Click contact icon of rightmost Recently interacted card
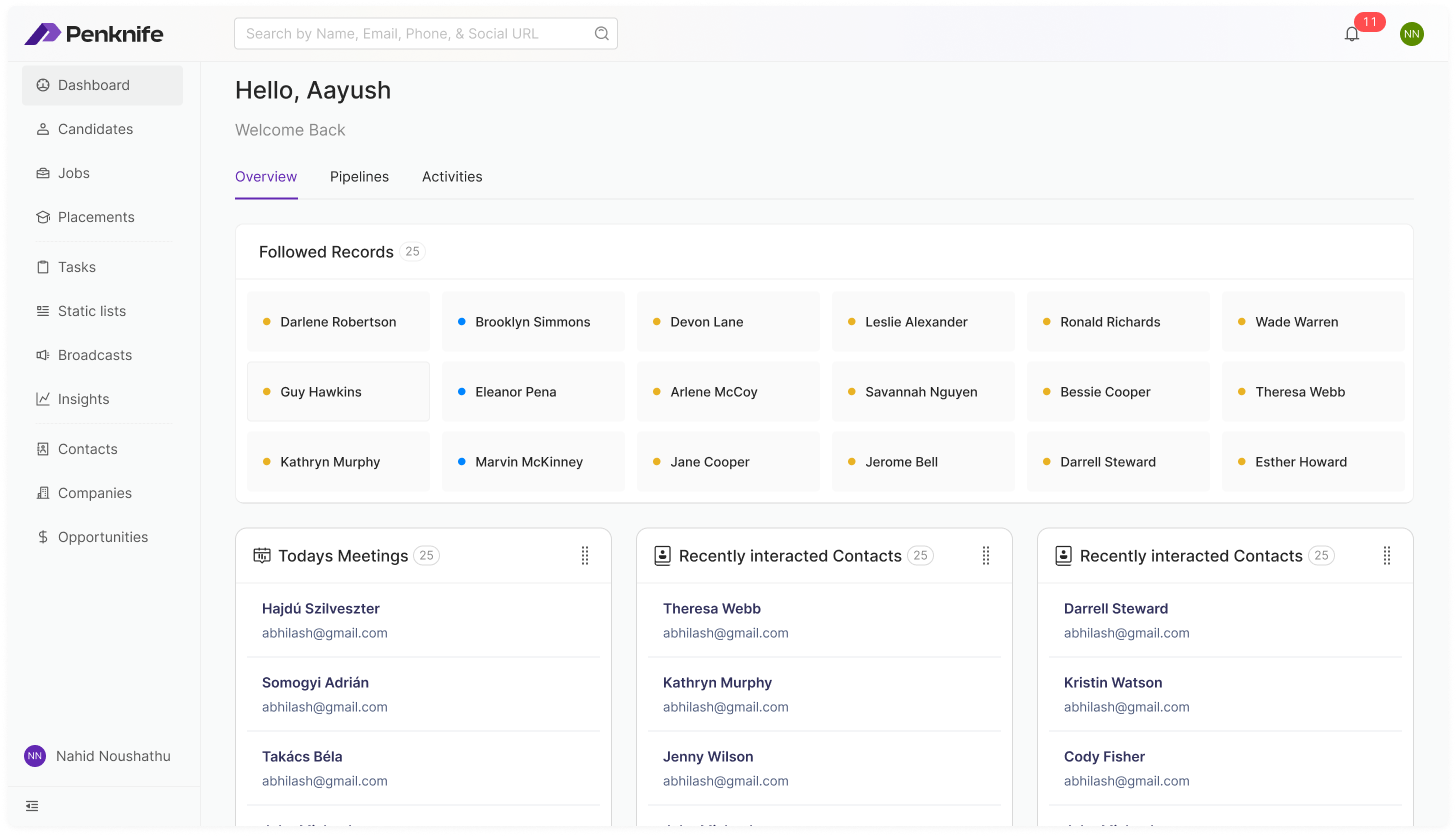This screenshot has height=836, width=1456. (x=1063, y=556)
